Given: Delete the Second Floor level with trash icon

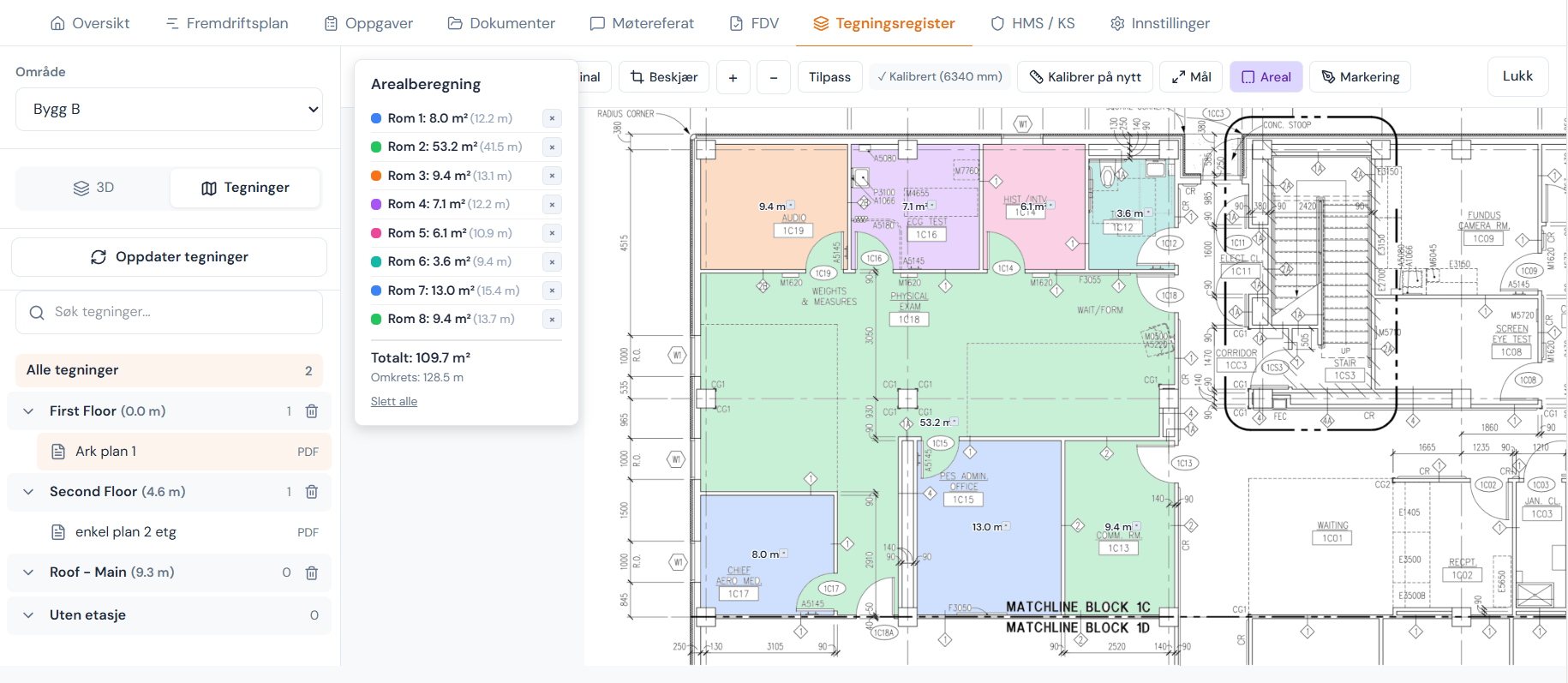Looking at the screenshot, I should tap(312, 492).
